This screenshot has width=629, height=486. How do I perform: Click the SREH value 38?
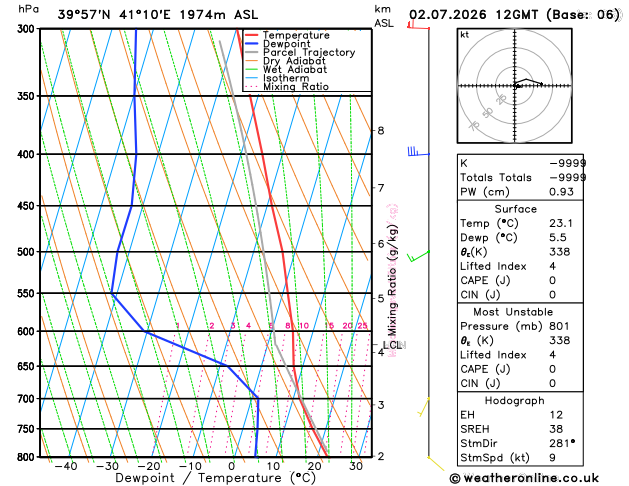click(x=556, y=429)
